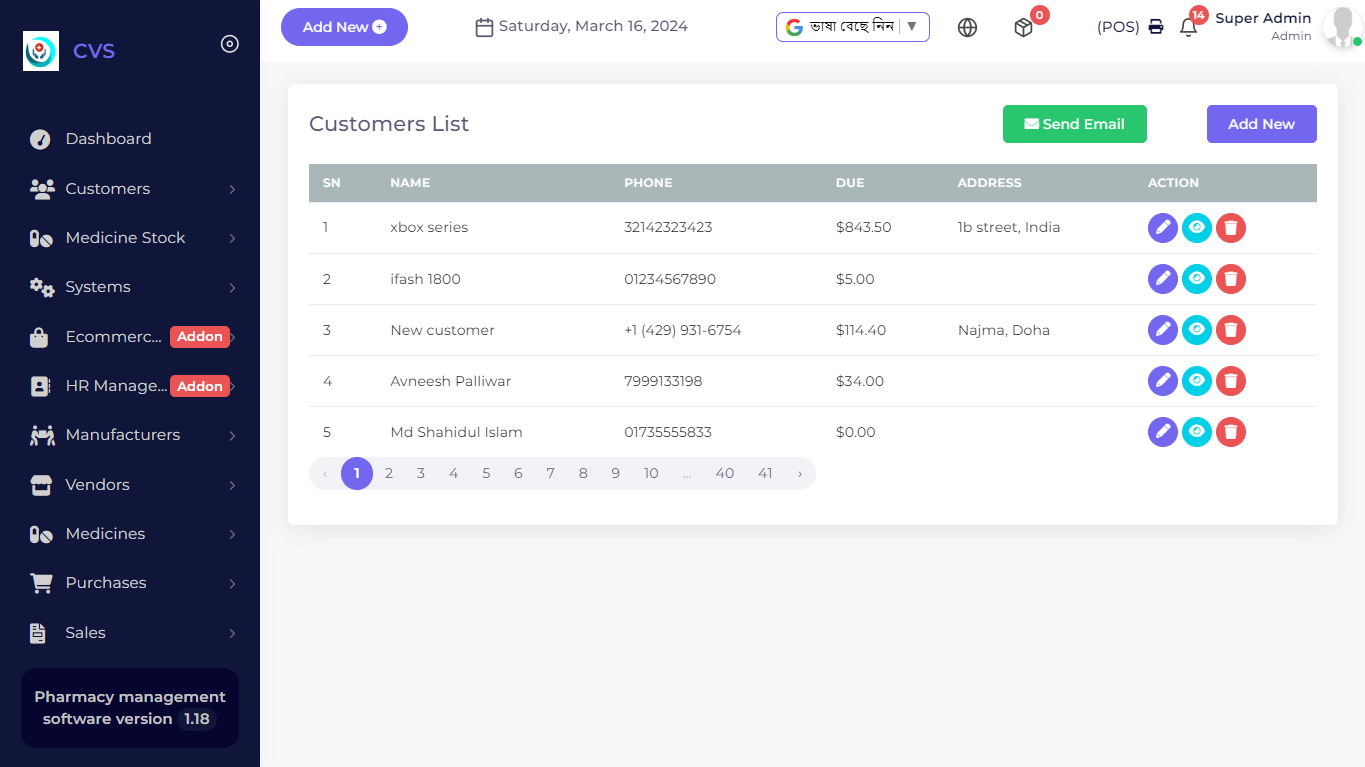Edit the Avneesh Palliwar customer record
The height and width of the screenshot is (767, 1365).
[1162, 381]
